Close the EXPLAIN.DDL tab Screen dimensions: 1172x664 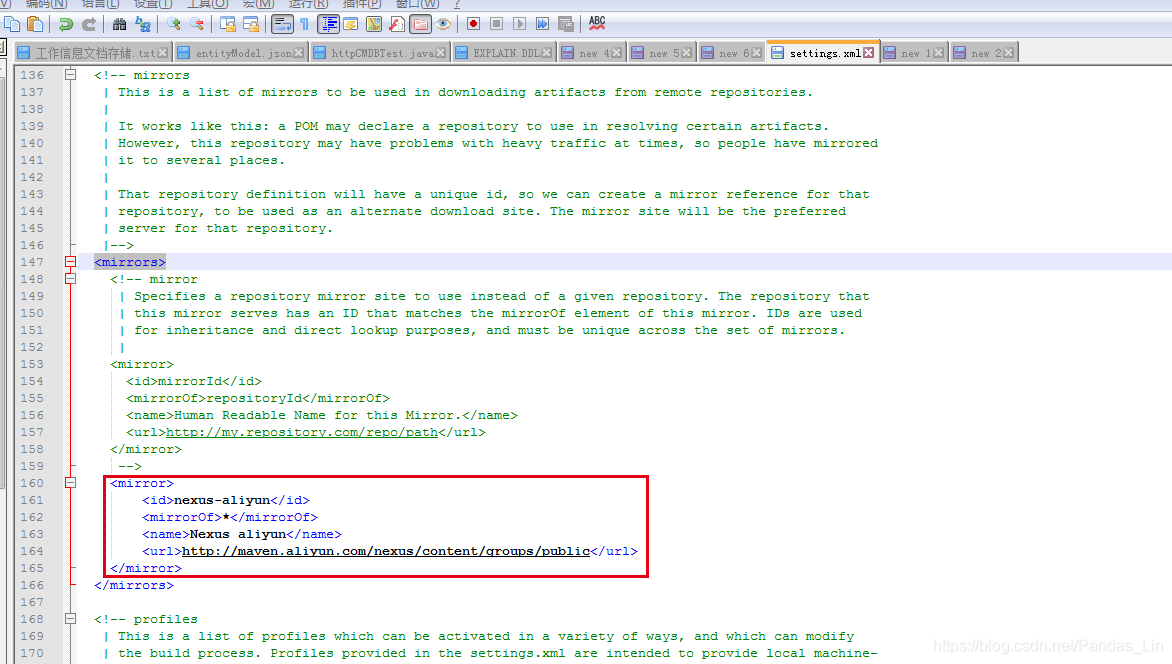point(546,53)
